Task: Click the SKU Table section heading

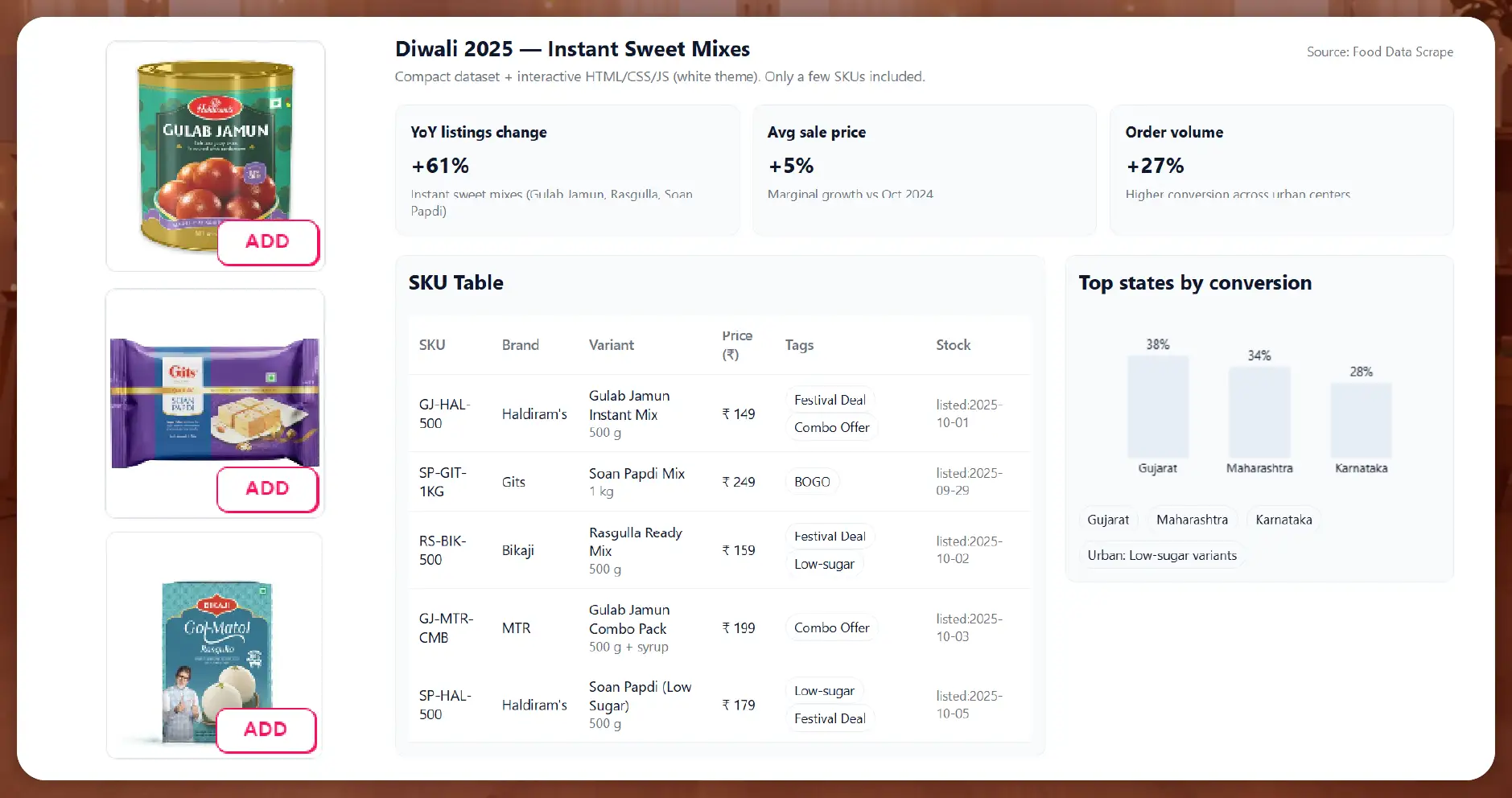Action: [x=456, y=282]
